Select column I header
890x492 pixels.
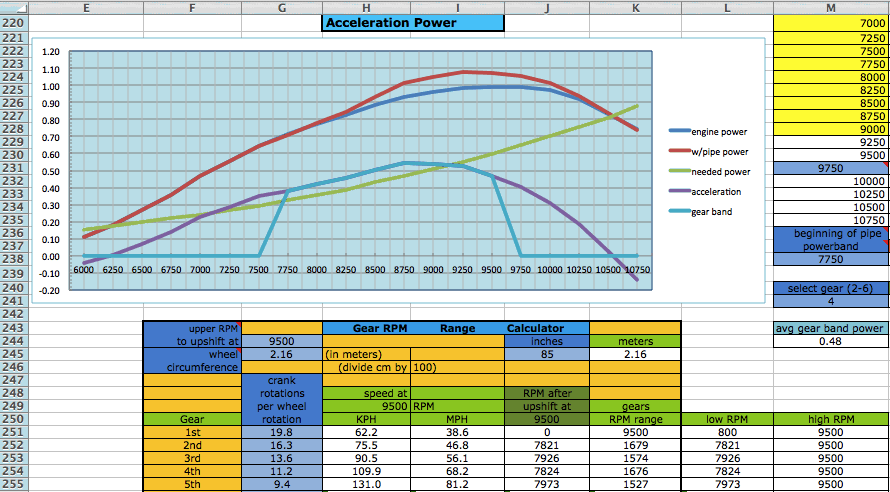coord(457,8)
